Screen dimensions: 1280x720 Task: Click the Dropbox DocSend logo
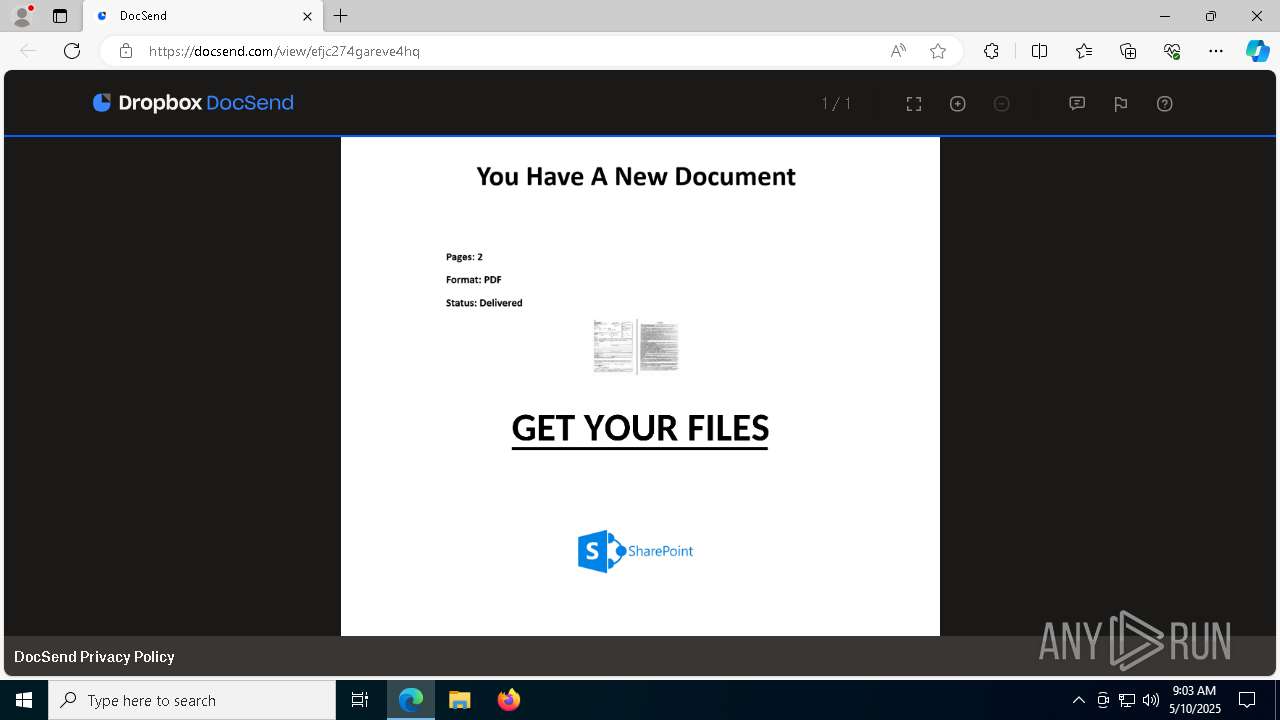(193, 103)
